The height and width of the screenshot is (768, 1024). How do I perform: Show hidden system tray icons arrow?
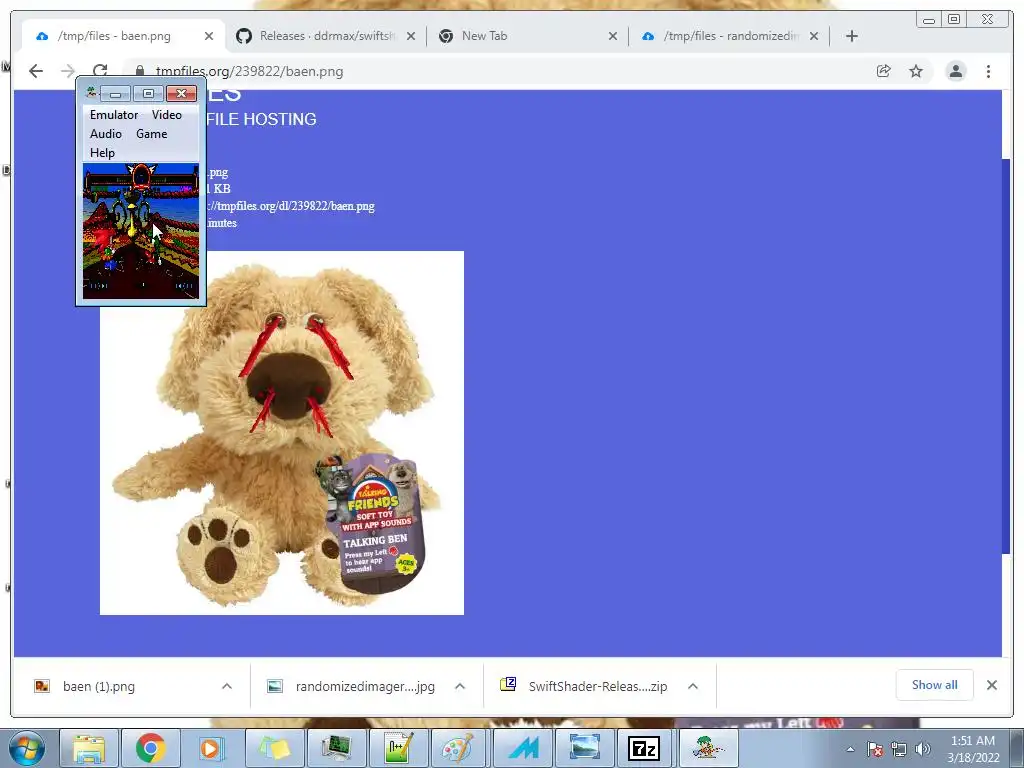pyautogui.click(x=850, y=749)
